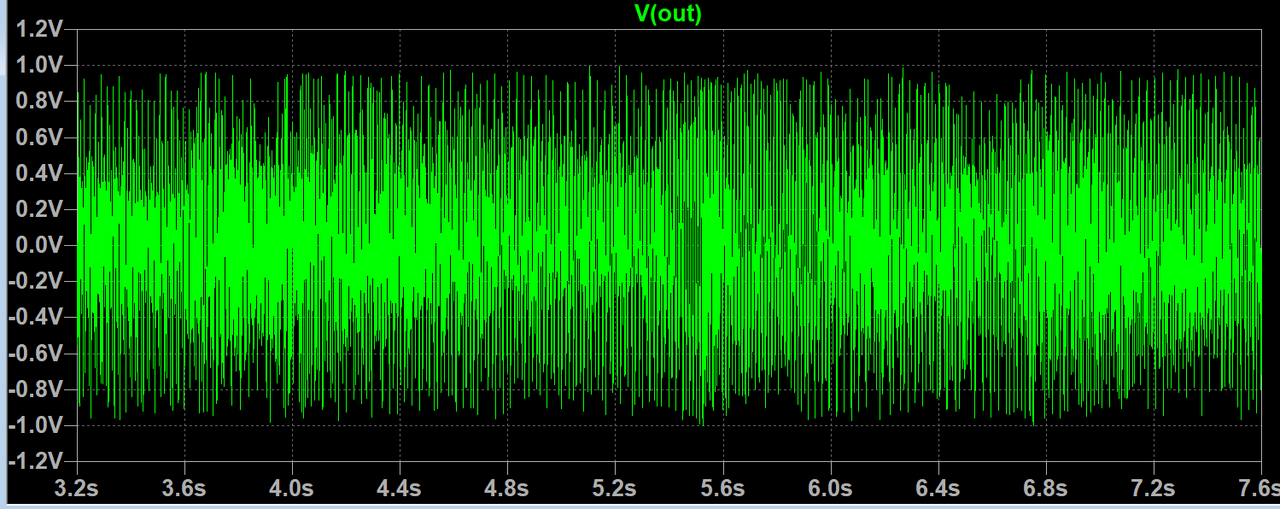Click the V(out) trace label

pyautogui.click(x=668, y=13)
